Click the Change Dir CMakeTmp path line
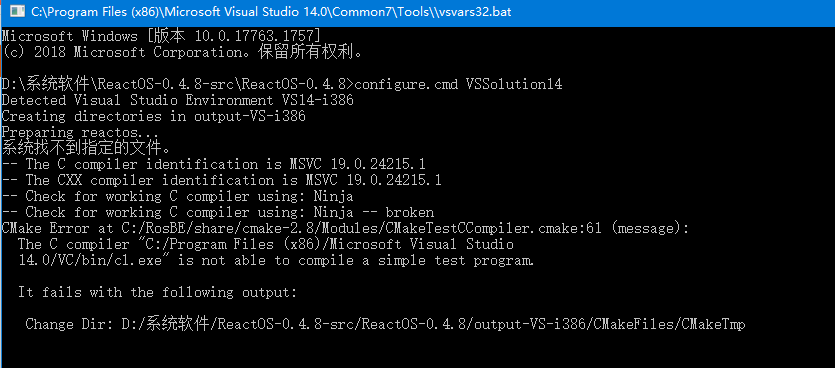This screenshot has width=835, height=368. pyautogui.click(x=386, y=324)
